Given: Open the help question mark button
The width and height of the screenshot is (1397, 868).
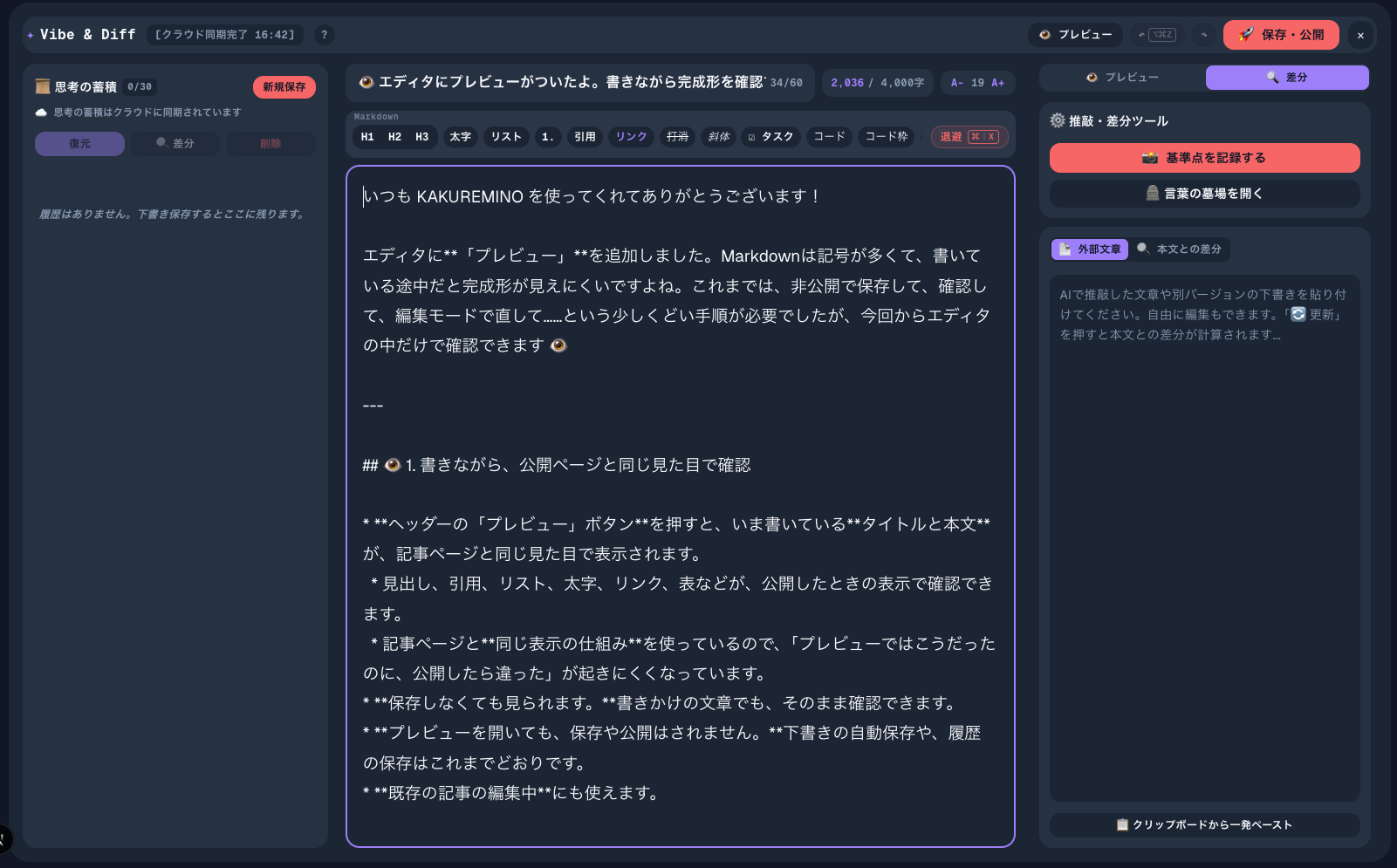Looking at the screenshot, I should click(324, 35).
